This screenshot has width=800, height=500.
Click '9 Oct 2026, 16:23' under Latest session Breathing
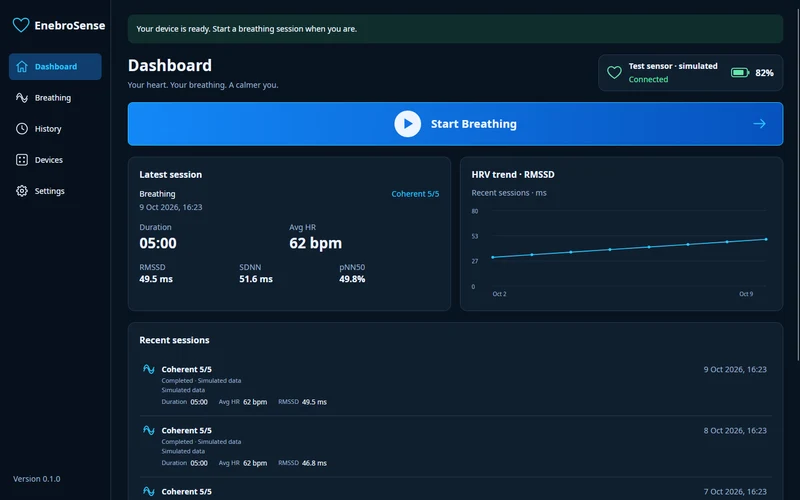(170, 207)
